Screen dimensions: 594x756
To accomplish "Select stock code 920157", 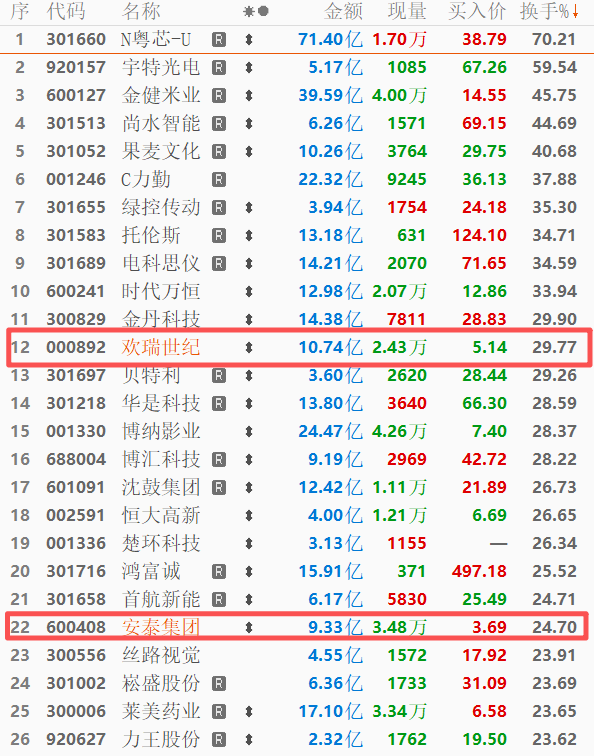I will coord(76,68).
